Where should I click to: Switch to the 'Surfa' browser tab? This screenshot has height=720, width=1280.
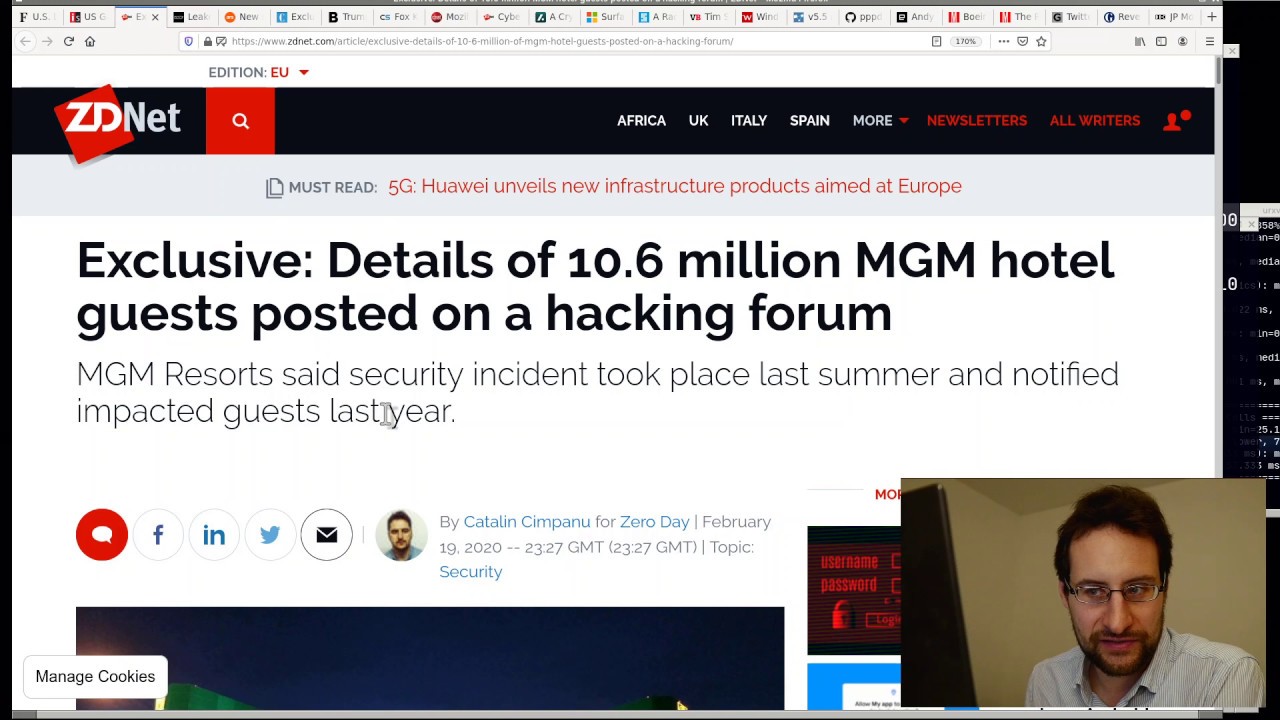[x=607, y=17]
